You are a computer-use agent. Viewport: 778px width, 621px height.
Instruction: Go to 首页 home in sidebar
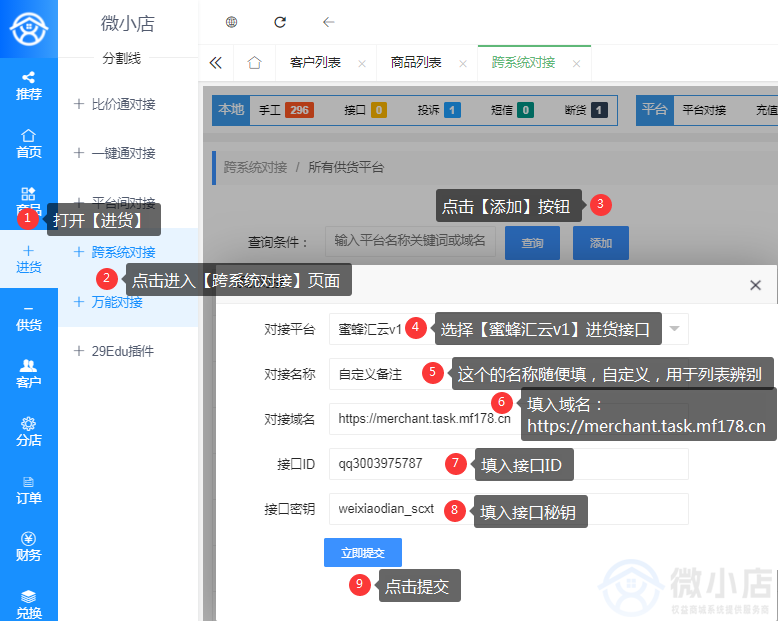tap(28, 144)
